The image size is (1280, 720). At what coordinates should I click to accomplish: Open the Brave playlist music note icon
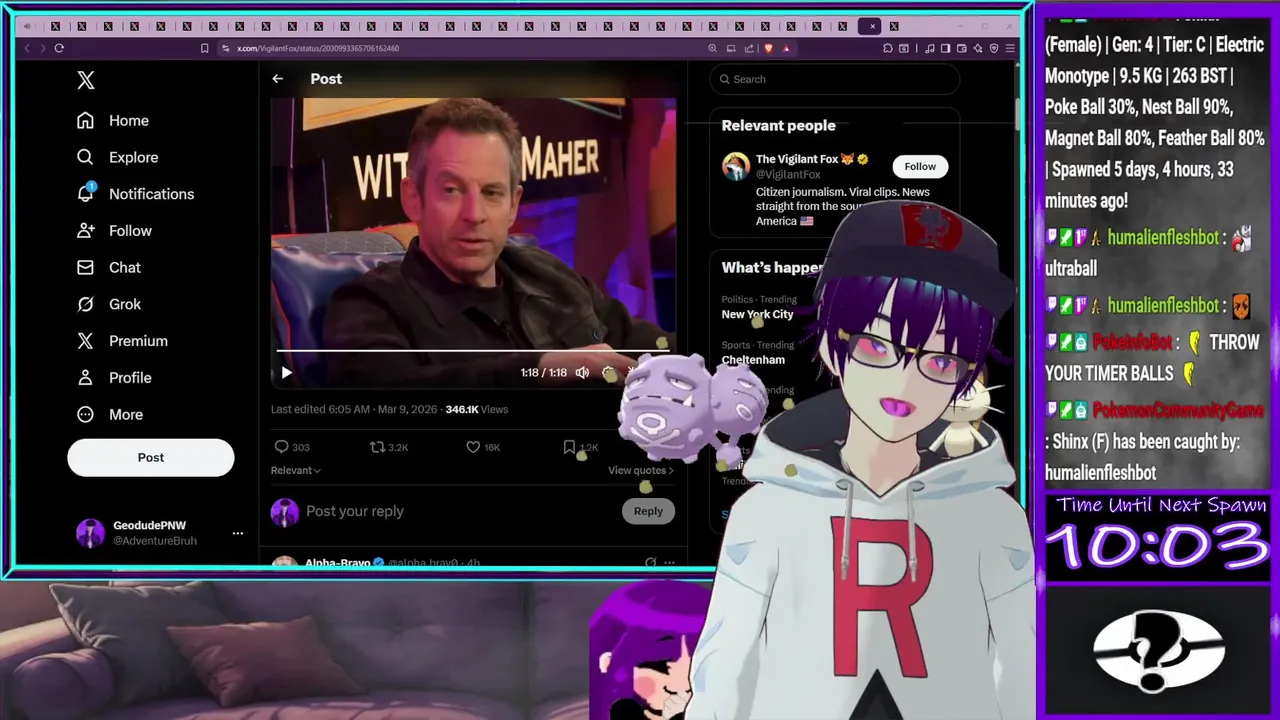click(929, 48)
